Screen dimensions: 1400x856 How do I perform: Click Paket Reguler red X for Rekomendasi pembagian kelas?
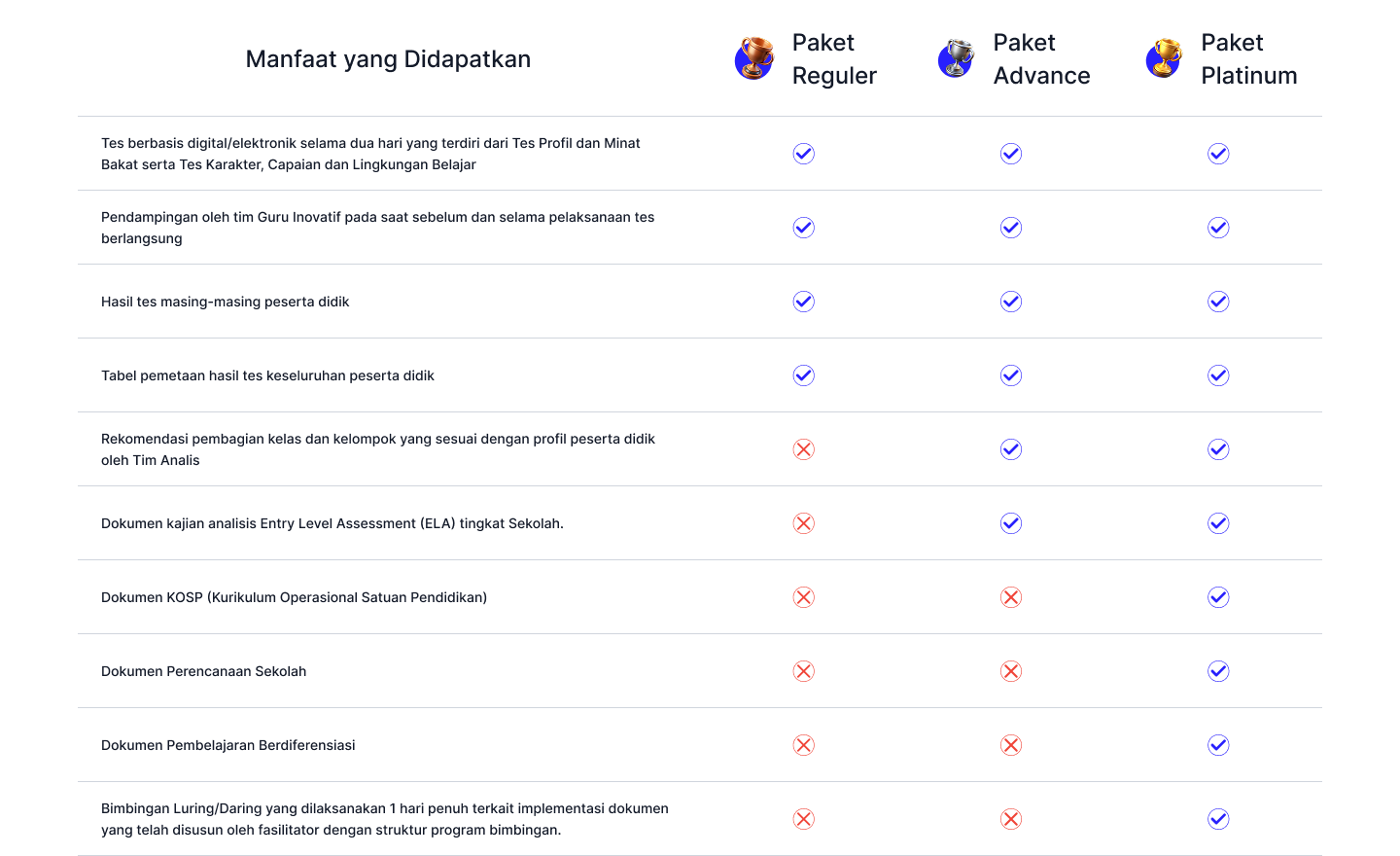point(803,449)
